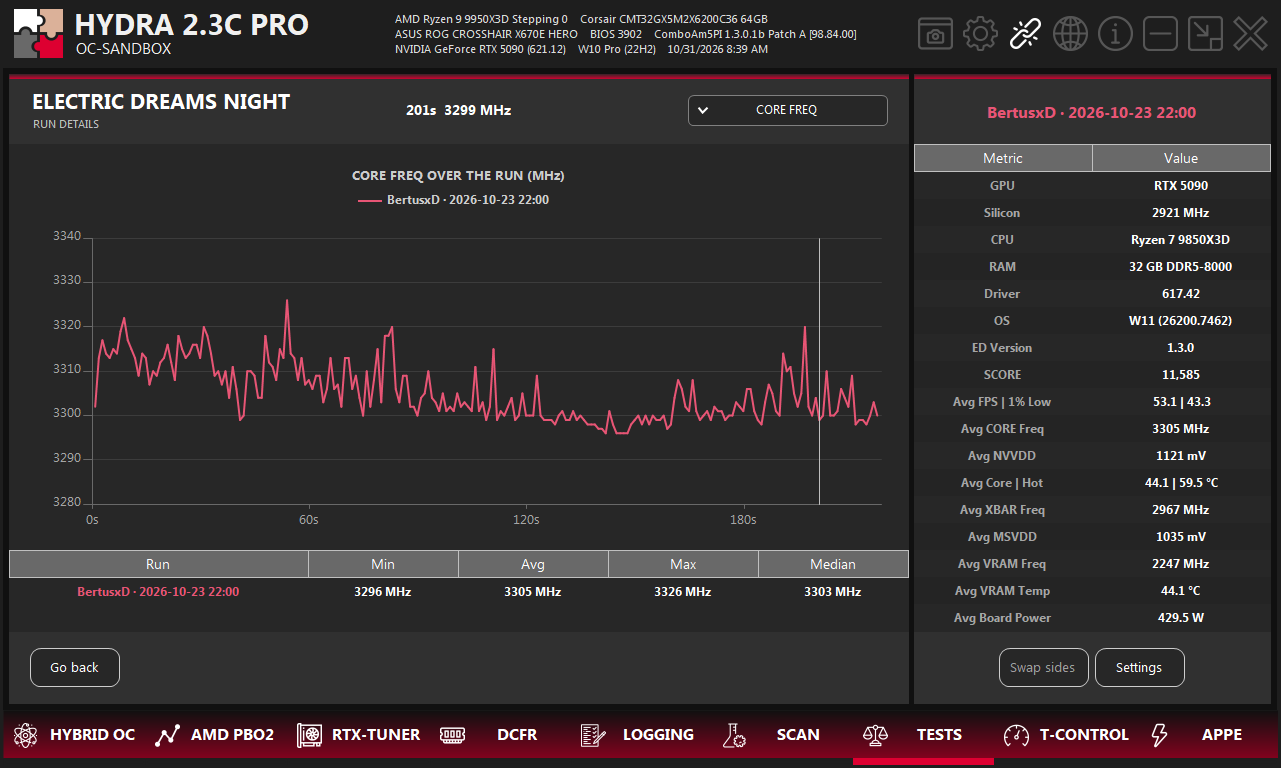Image resolution: width=1281 pixels, height=768 pixels.
Task: Click the Value column header
Action: (1181, 158)
